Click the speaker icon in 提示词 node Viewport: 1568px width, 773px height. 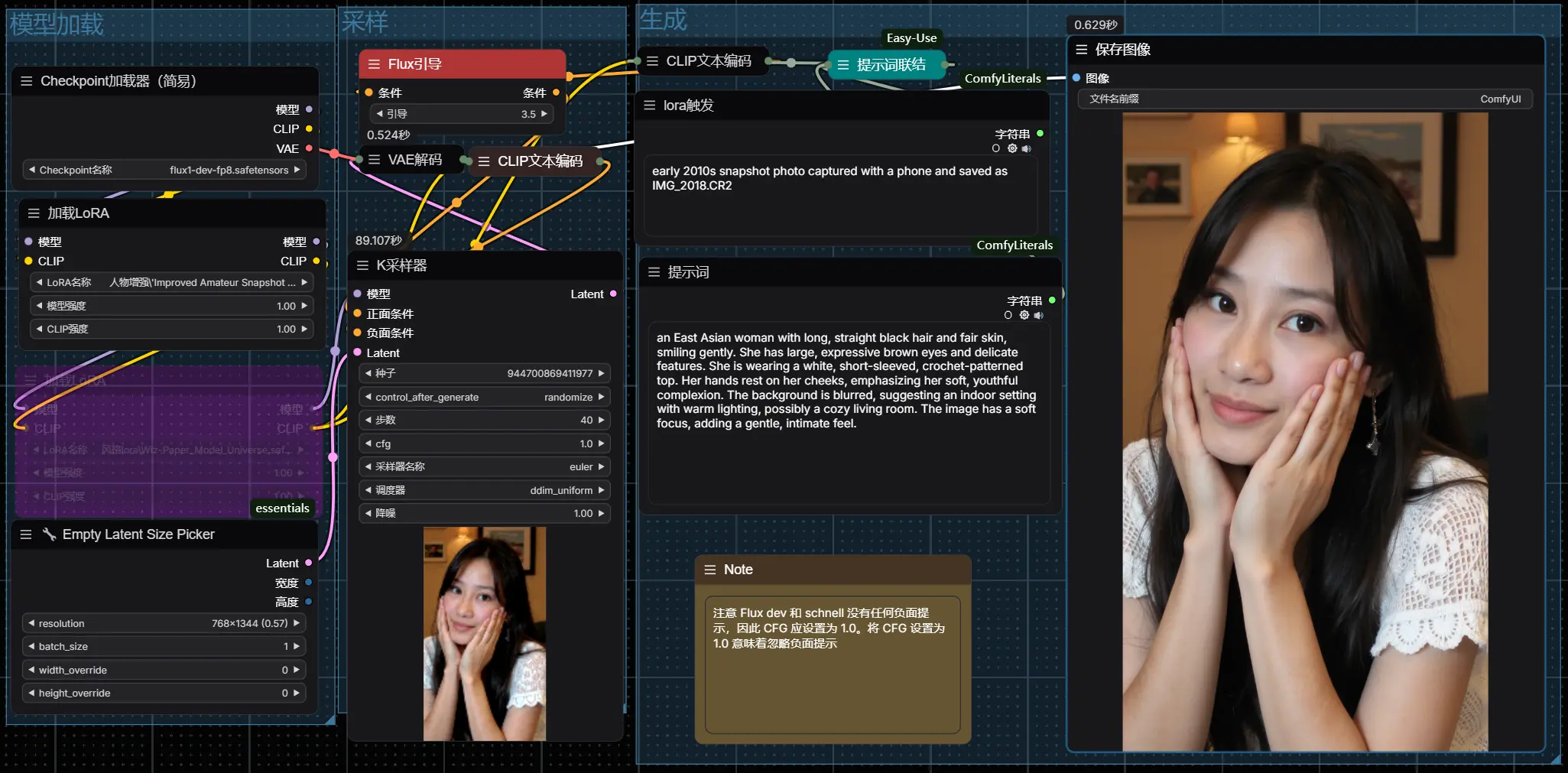tap(1038, 315)
